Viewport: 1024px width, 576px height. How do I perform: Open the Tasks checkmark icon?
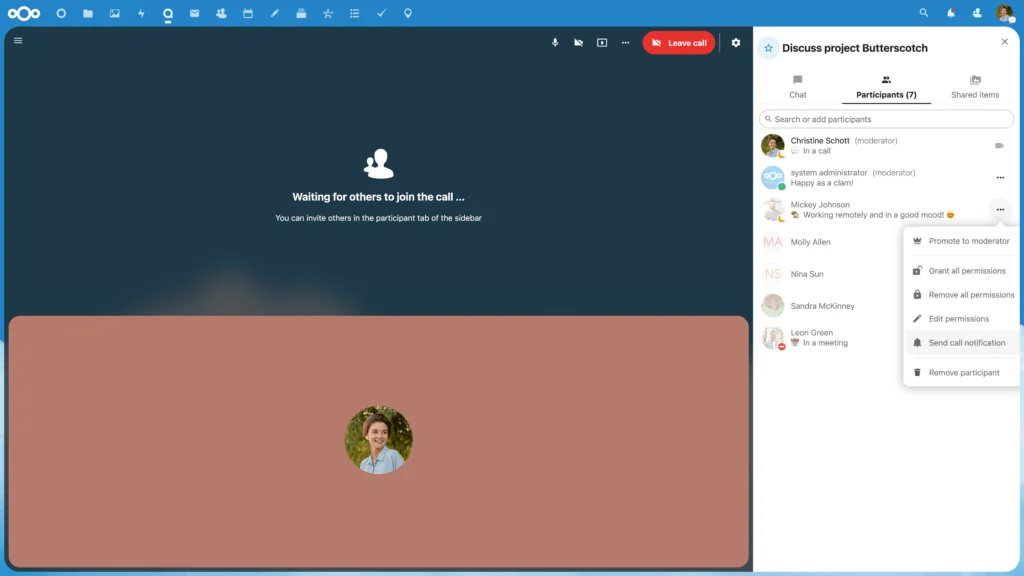click(381, 13)
